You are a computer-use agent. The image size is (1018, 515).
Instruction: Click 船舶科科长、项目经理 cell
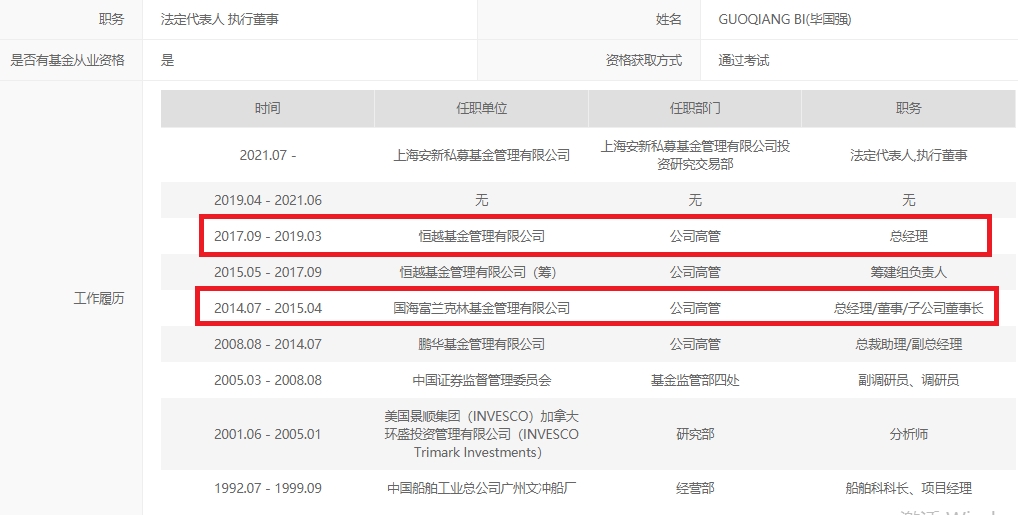[908, 488]
